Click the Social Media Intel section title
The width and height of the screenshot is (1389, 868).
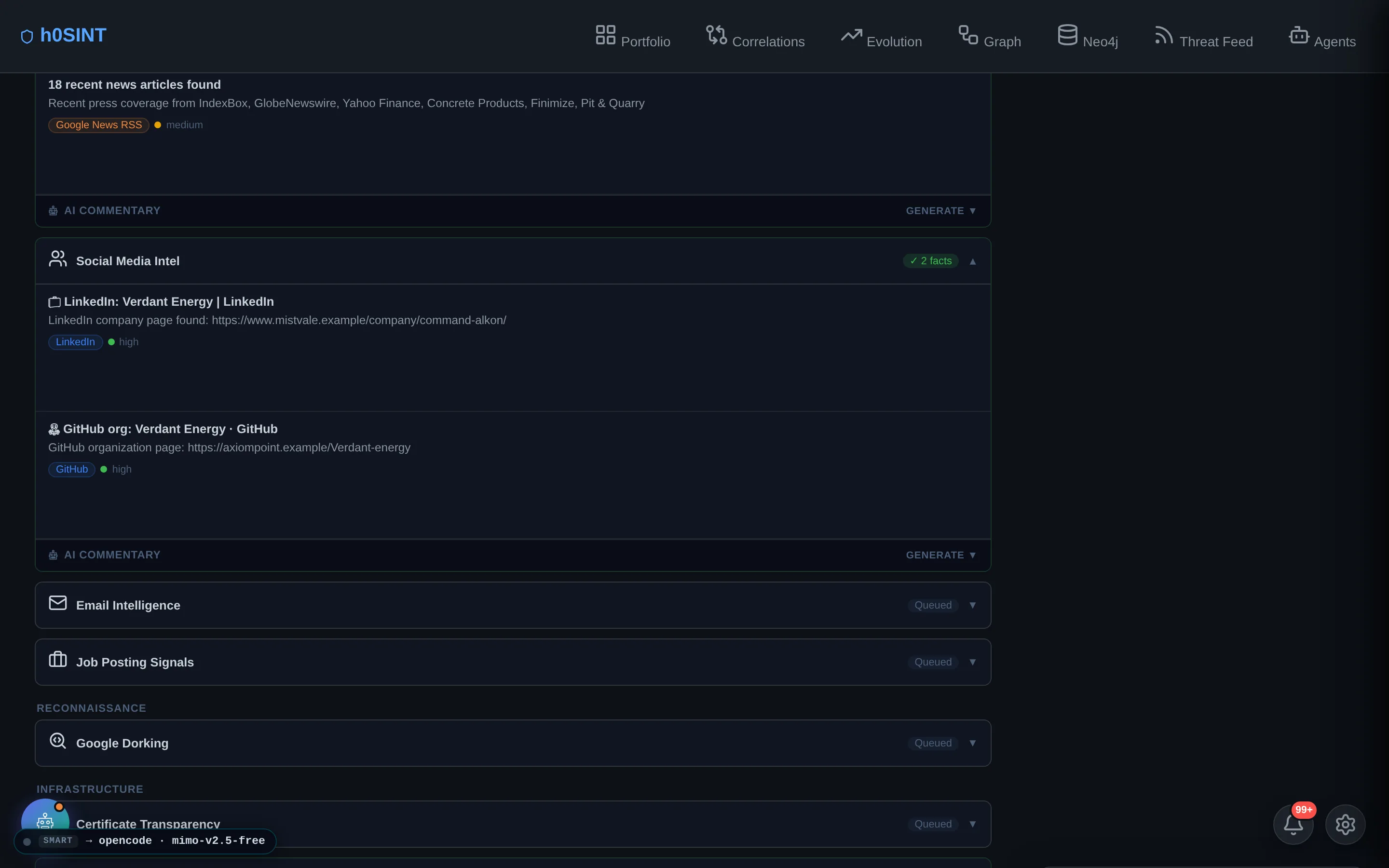(128, 261)
